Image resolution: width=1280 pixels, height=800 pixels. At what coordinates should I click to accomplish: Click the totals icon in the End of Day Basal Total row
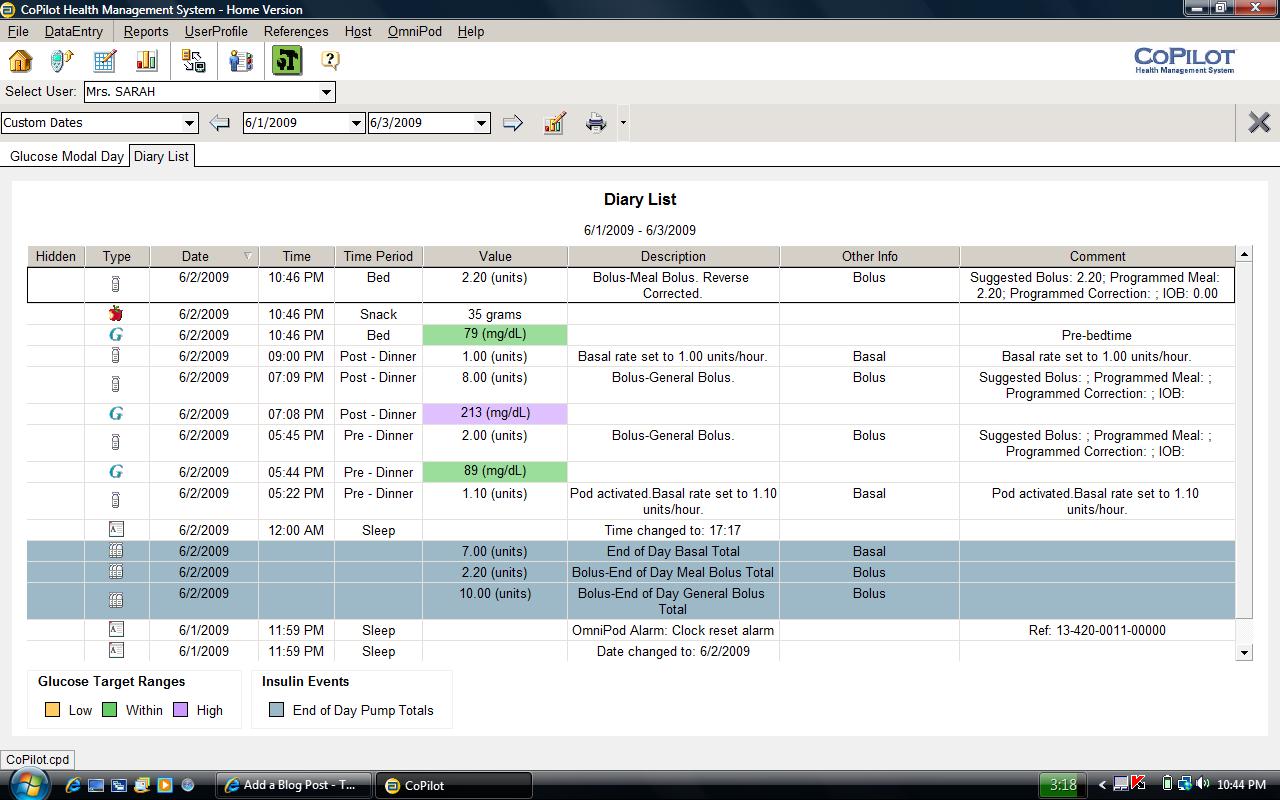[x=116, y=551]
